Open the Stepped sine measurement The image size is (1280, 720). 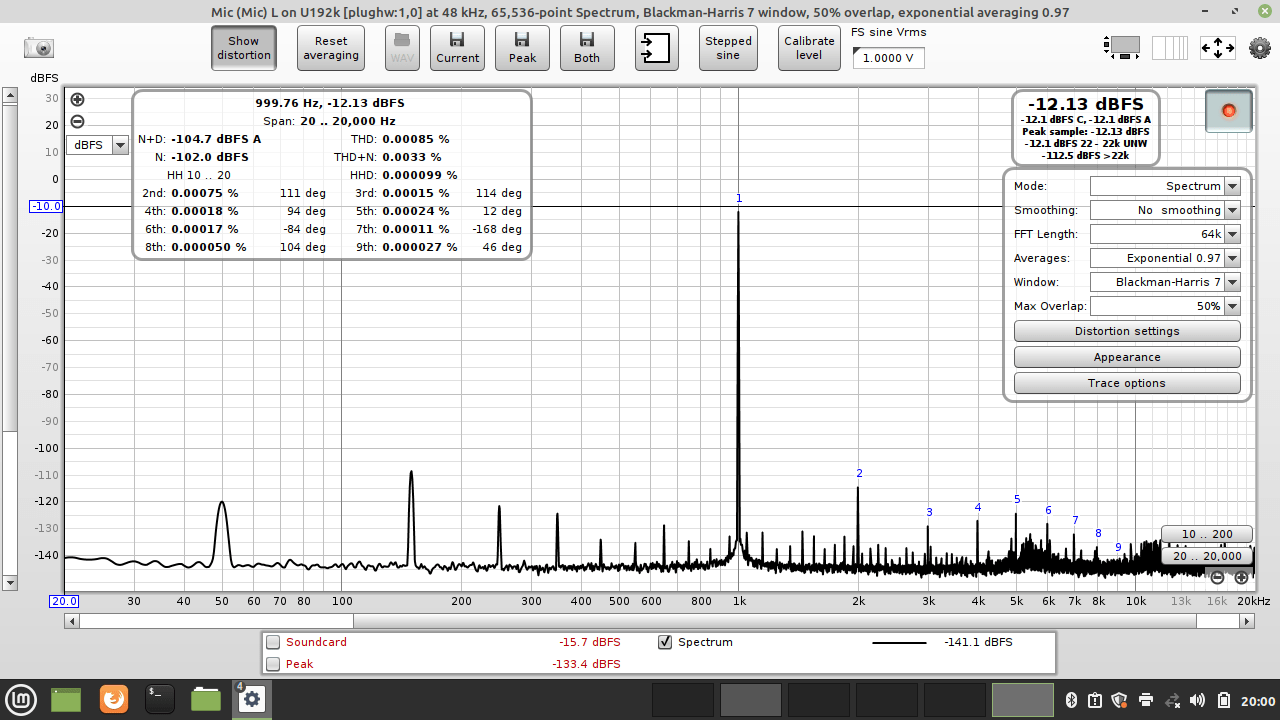coord(728,48)
